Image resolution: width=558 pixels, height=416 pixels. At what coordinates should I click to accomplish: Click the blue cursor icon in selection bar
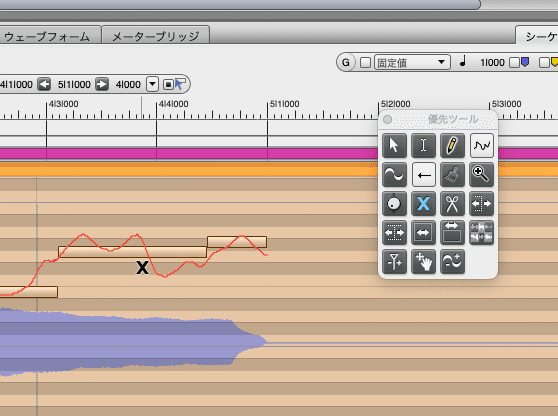pos(180,84)
